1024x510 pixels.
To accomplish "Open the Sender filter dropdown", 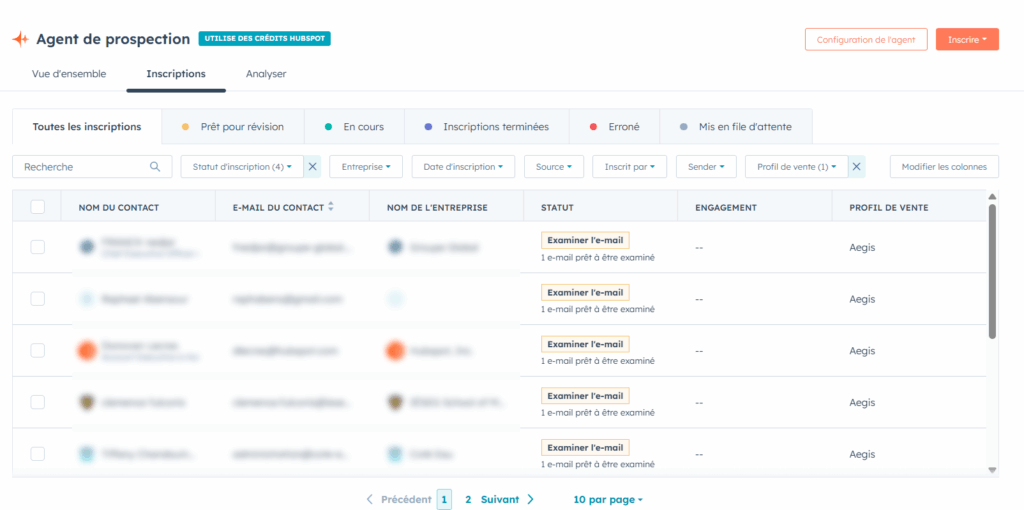I will [706, 167].
